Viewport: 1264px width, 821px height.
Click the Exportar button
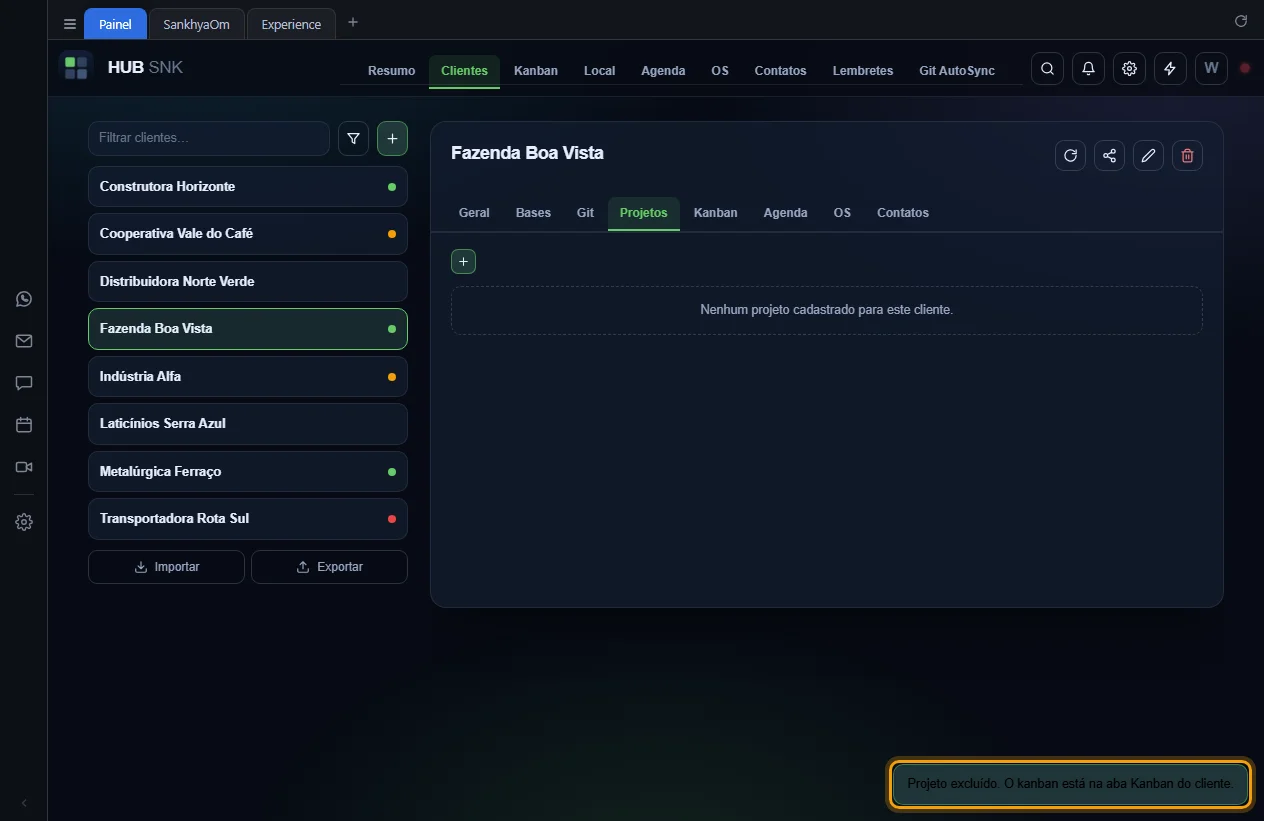click(x=329, y=567)
